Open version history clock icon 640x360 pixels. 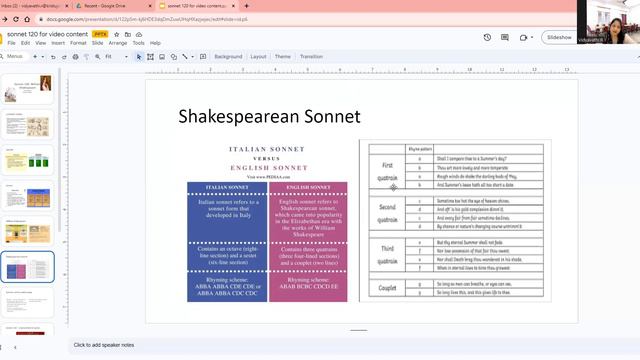(487, 38)
